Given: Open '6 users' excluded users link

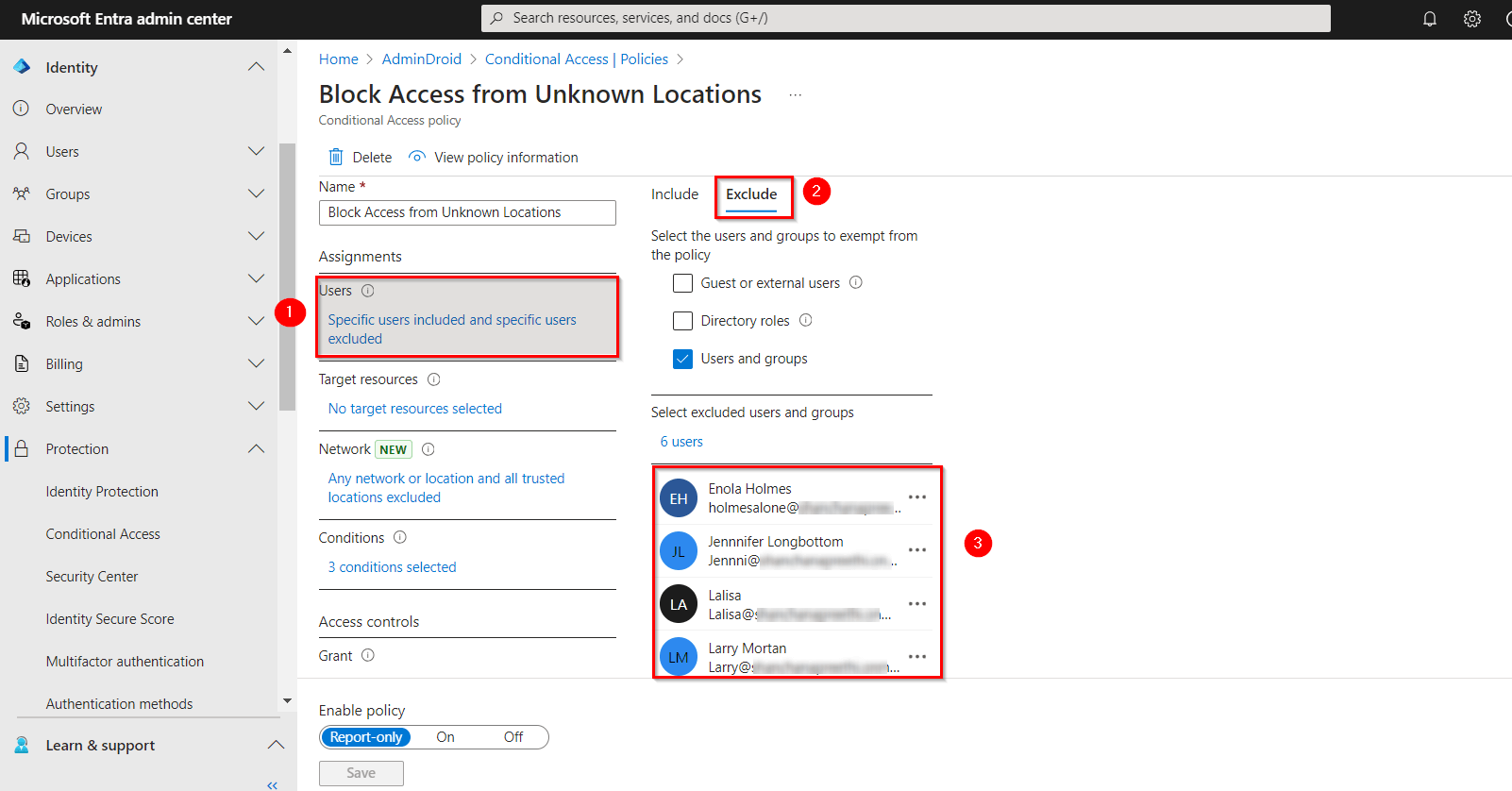Looking at the screenshot, I should pyautogui.click(x=681, y=441).
